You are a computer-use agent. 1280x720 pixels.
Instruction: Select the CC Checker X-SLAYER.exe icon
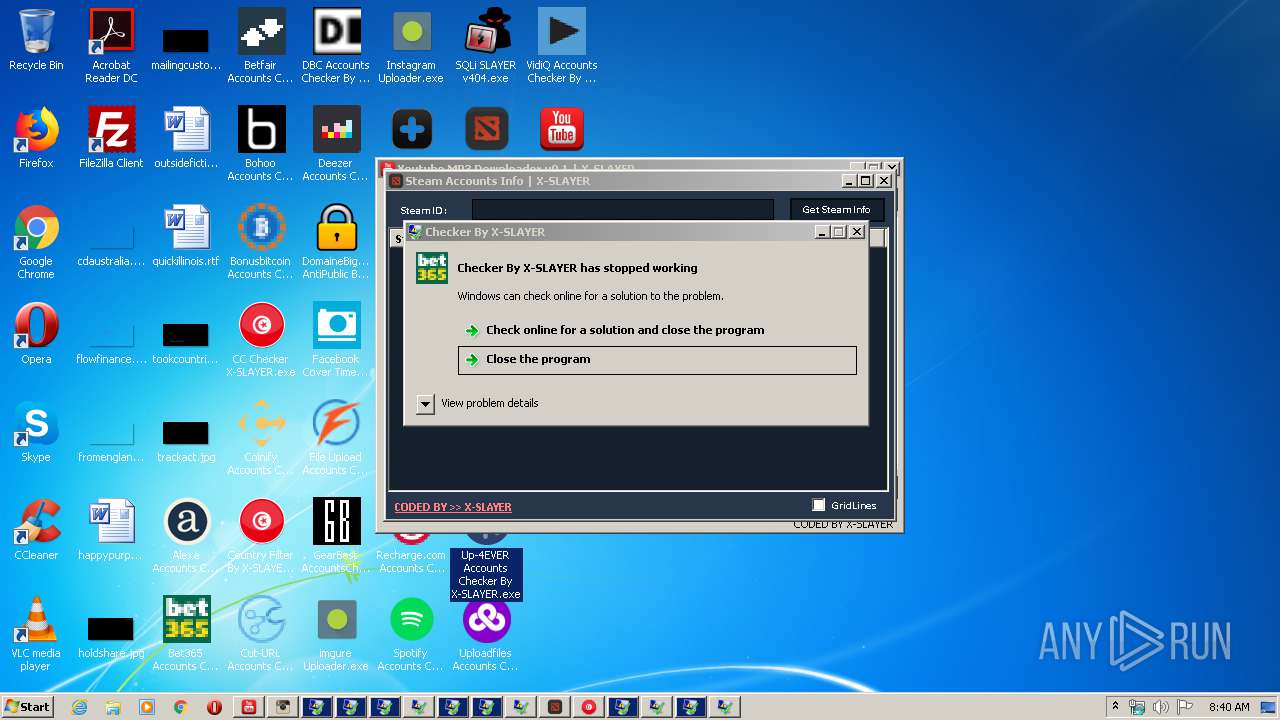[x=260, y=340]
